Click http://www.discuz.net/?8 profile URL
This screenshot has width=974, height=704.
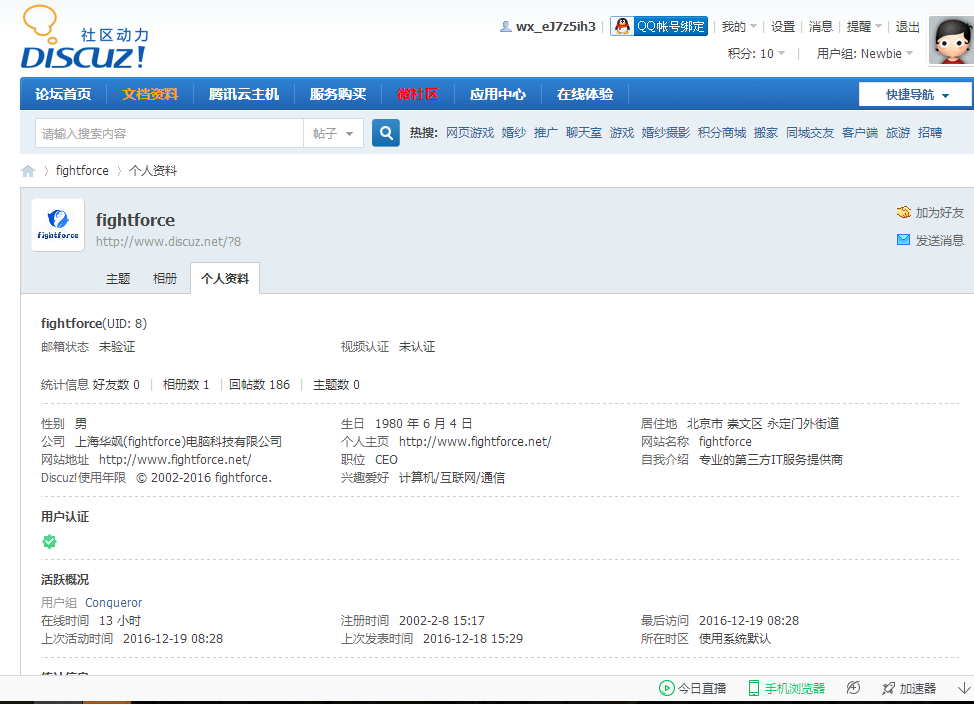click(168, 242)
